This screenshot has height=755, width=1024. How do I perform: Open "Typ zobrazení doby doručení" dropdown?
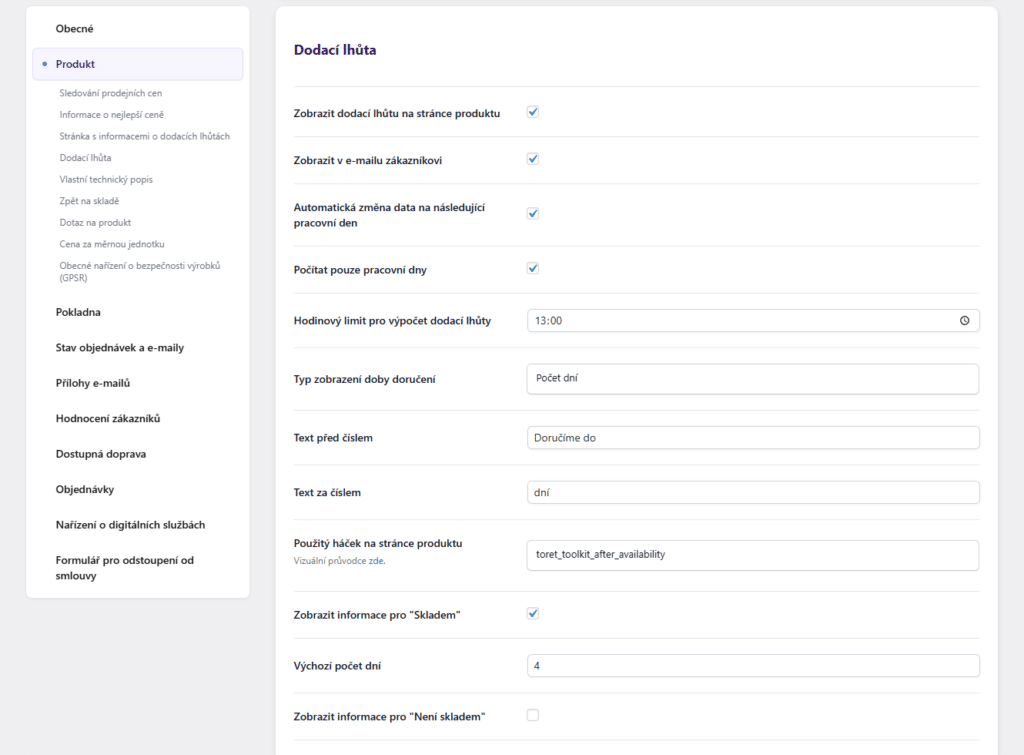752,379
